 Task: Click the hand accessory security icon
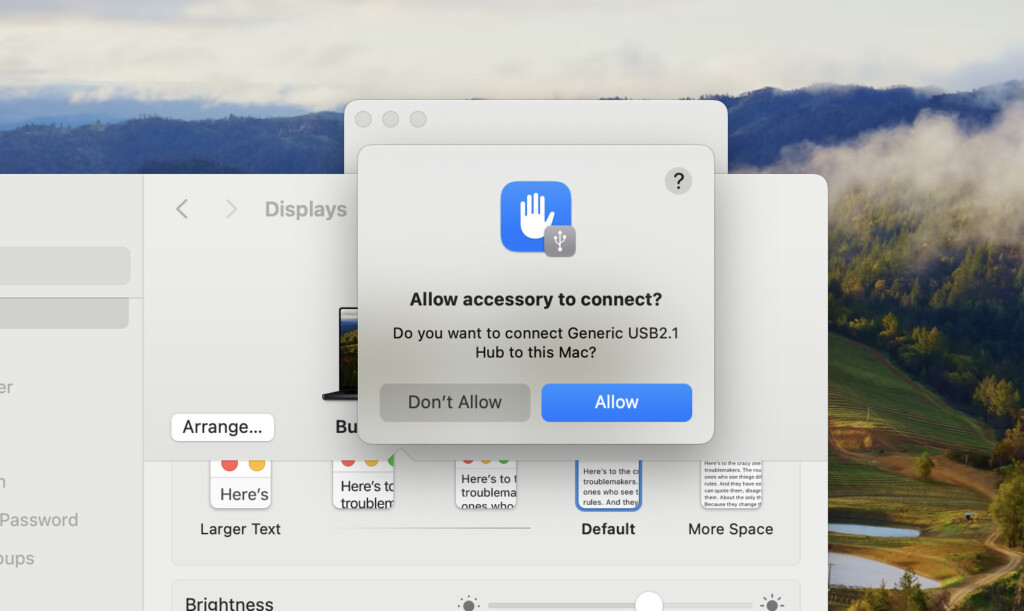(536, 217)
